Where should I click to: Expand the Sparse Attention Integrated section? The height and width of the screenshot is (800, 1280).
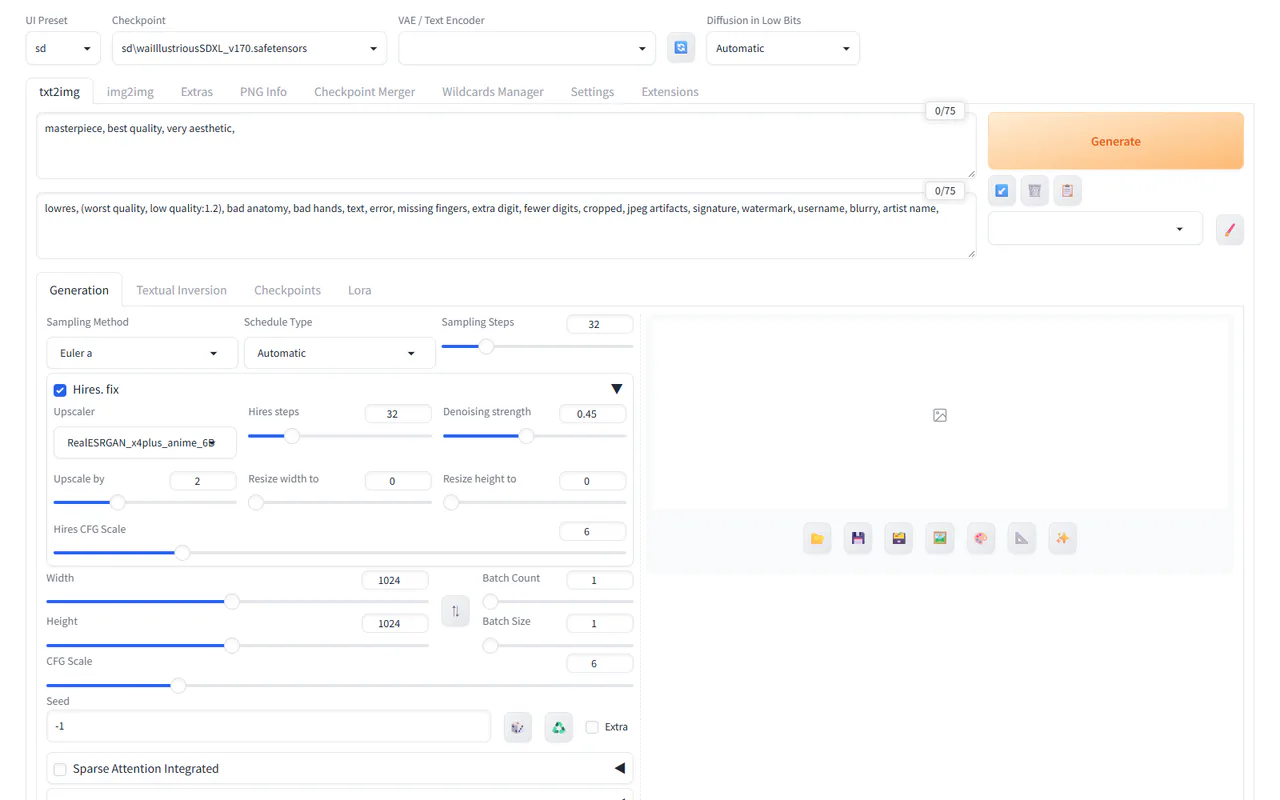click(619, 768)
